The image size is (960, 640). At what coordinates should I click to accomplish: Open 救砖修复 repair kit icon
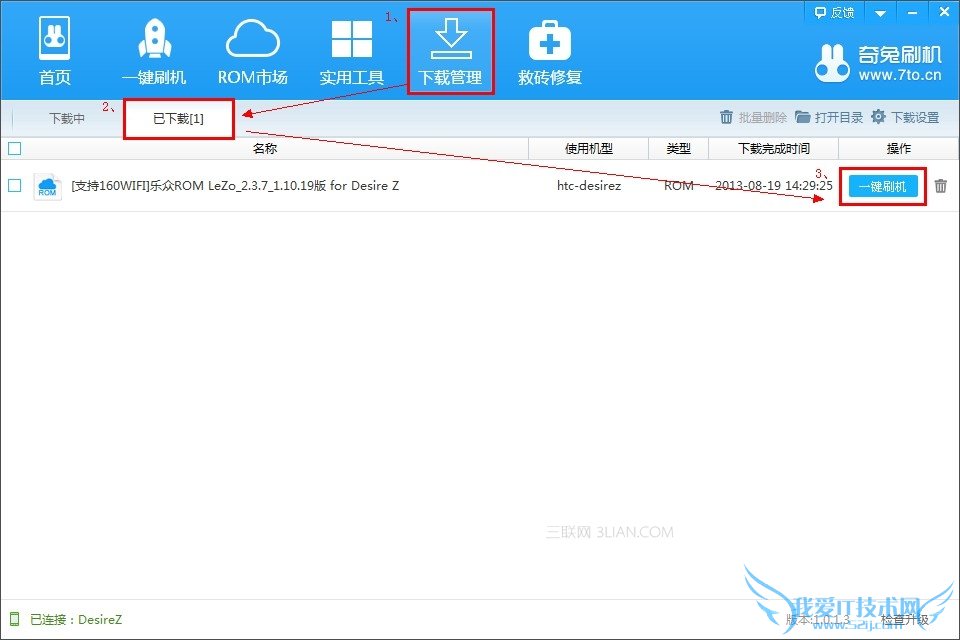(549, 51)
